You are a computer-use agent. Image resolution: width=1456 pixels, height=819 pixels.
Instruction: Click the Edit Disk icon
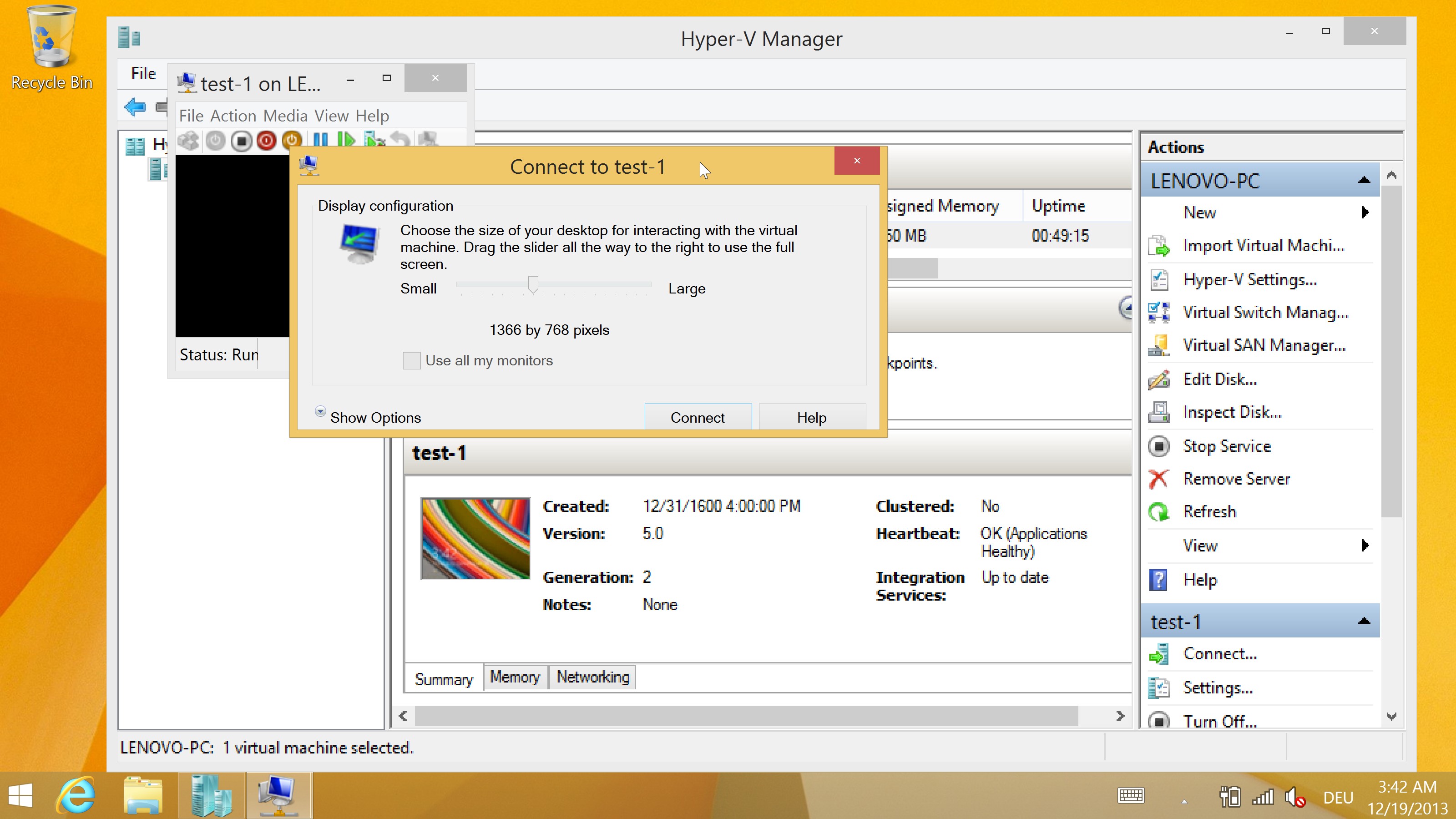1159,379
